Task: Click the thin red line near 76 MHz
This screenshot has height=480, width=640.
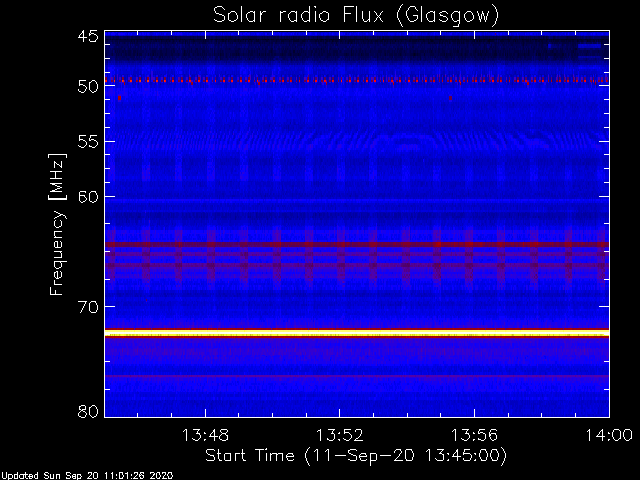Action: (x=357, y=376)
